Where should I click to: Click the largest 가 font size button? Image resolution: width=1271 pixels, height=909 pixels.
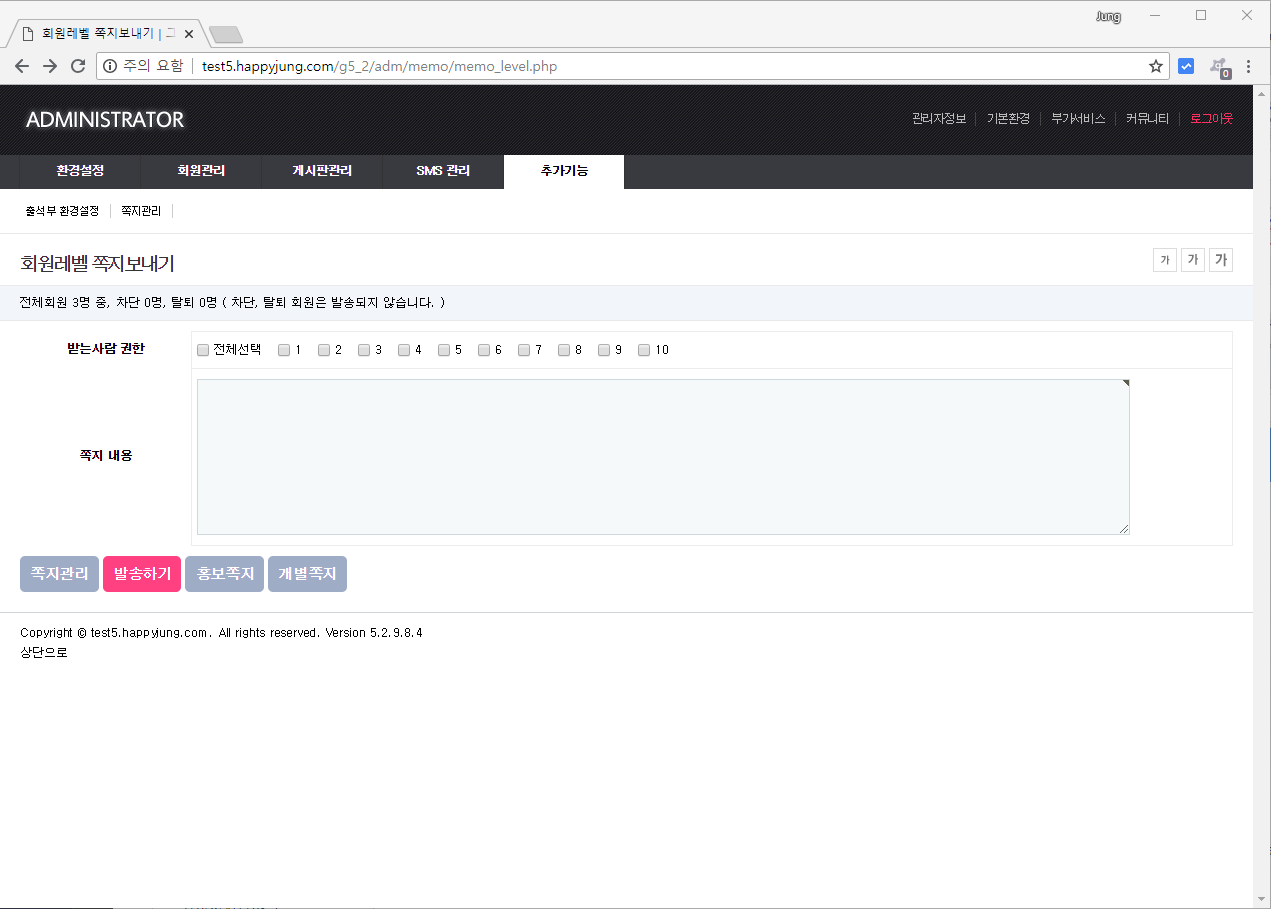tap(1220, 260)
